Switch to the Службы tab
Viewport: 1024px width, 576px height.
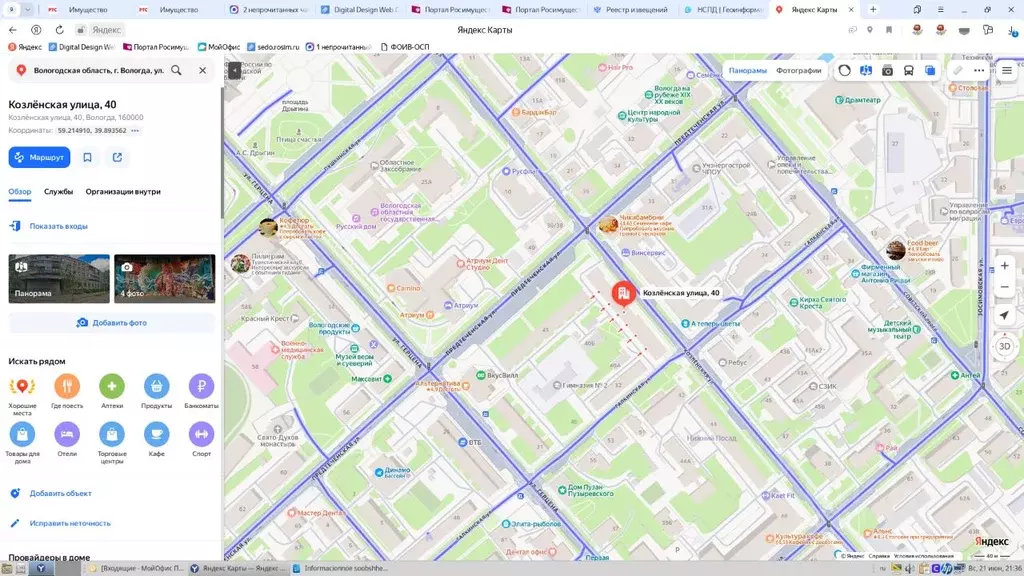click(x=58, y=191)
